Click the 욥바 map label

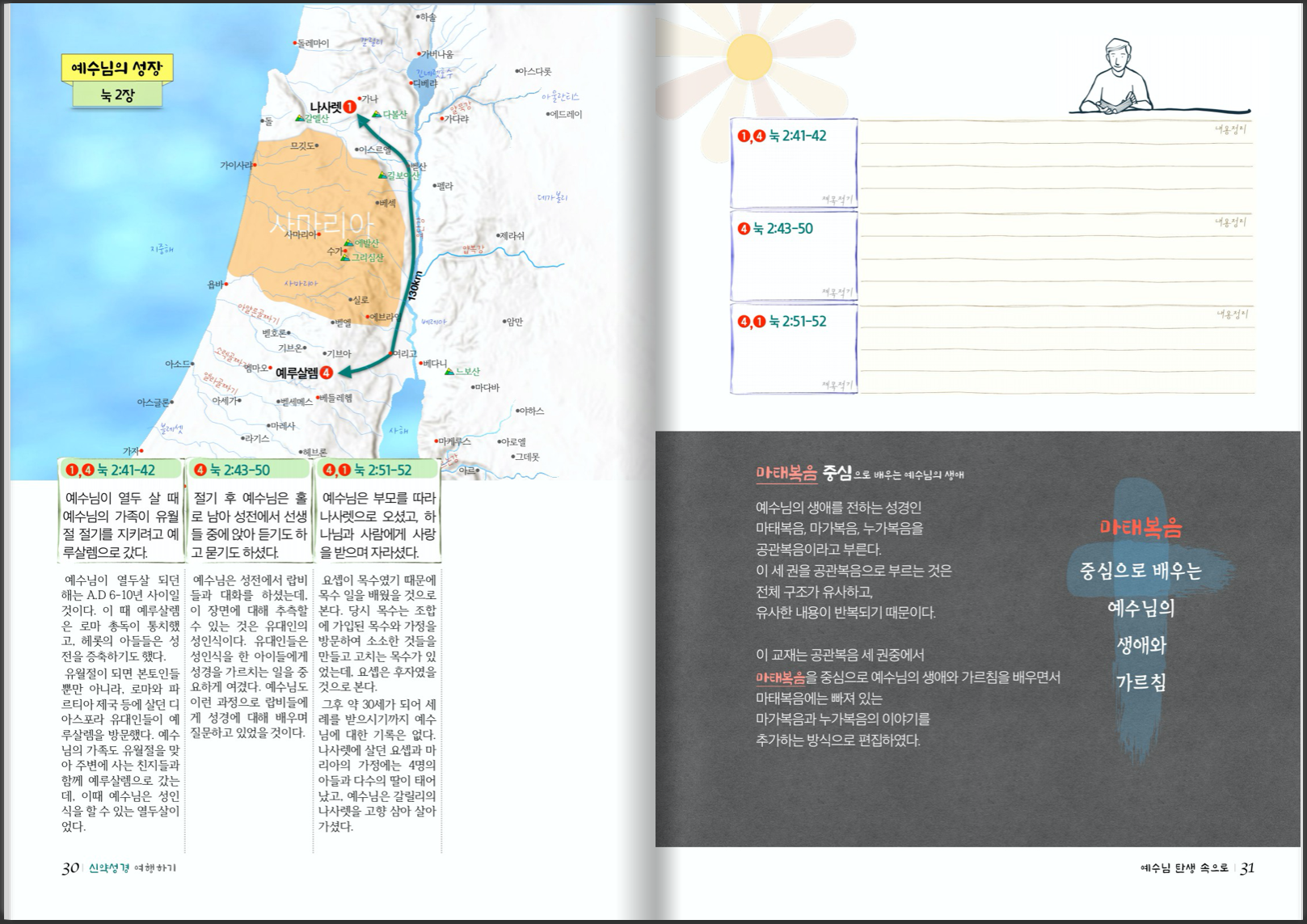[x=216, y=284]
